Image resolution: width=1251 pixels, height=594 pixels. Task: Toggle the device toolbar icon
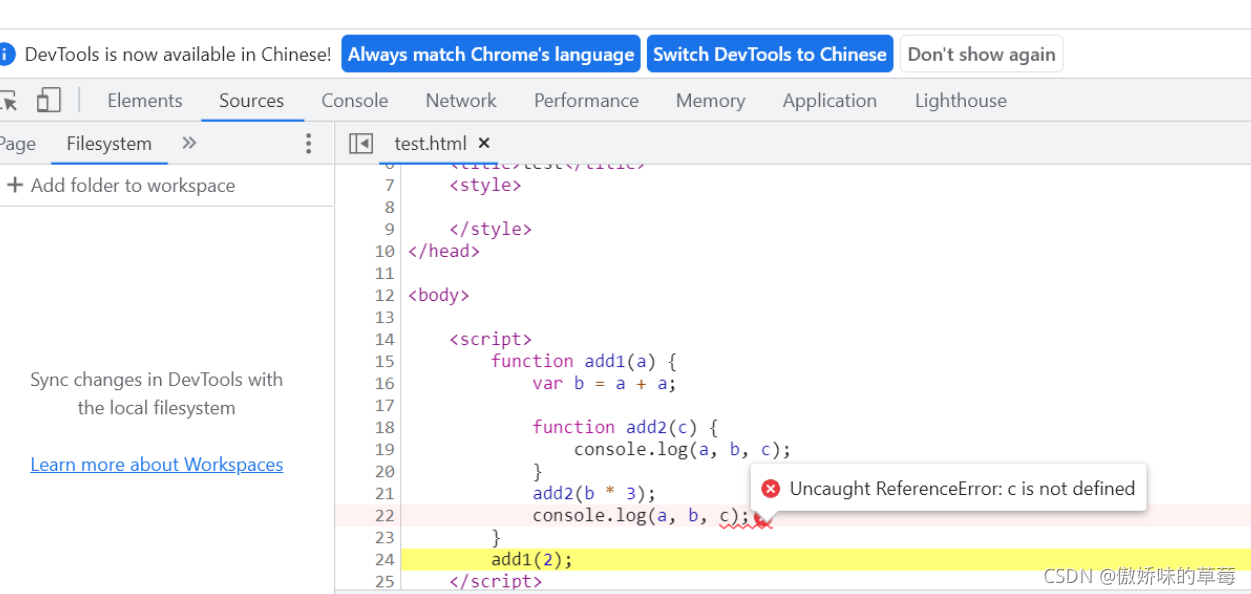49,100
